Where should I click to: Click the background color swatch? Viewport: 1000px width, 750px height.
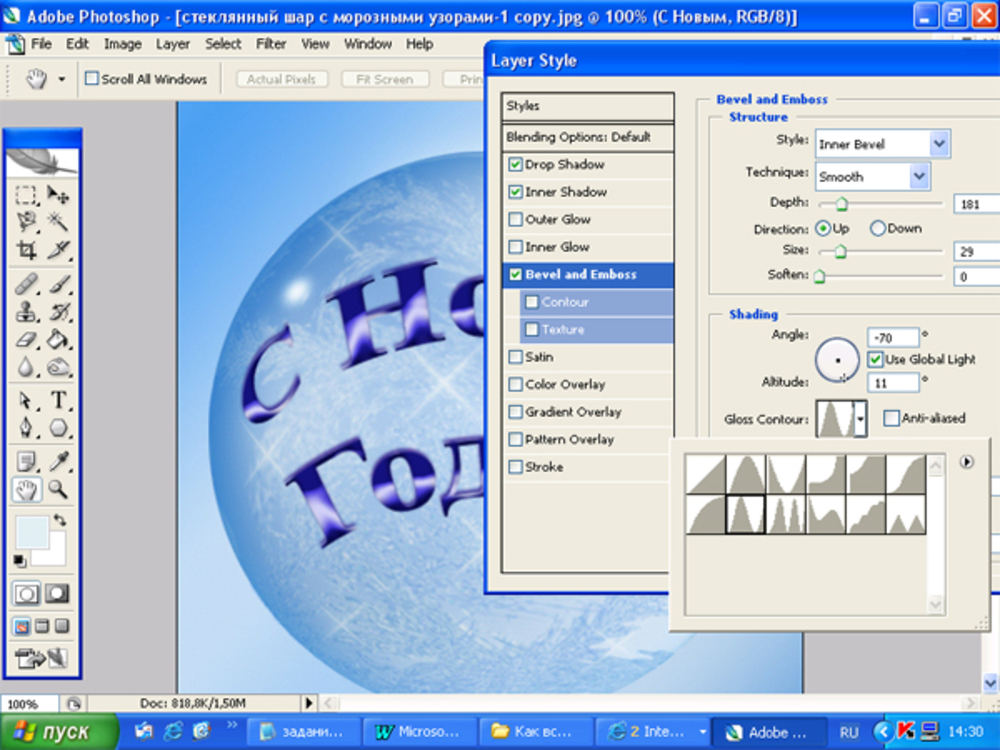pyautogui.click(x=56, y=555)
